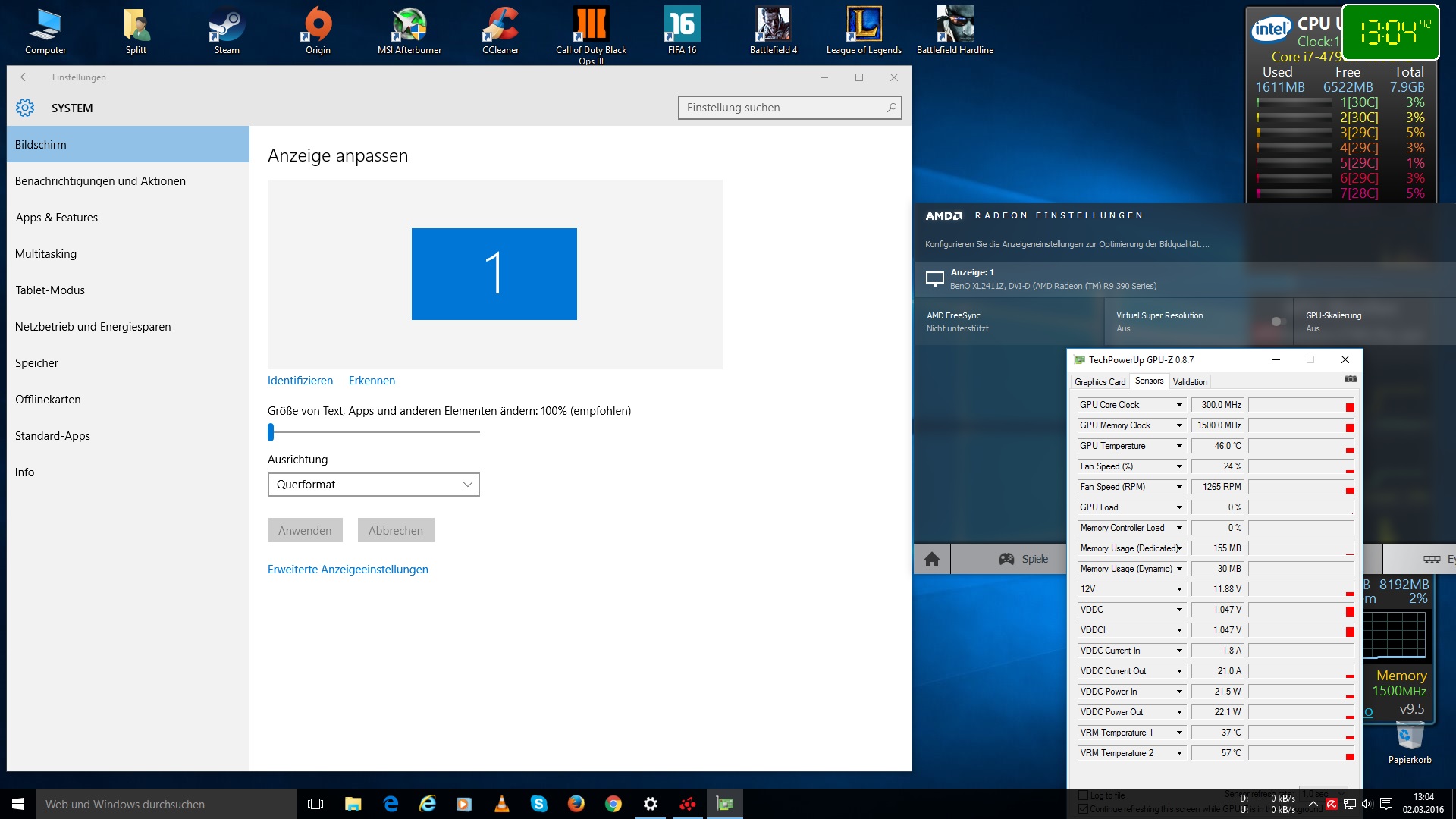Launch CCleaner from the desktop
The height and width of the screenshot is (819, 1456).
(500, 32)
